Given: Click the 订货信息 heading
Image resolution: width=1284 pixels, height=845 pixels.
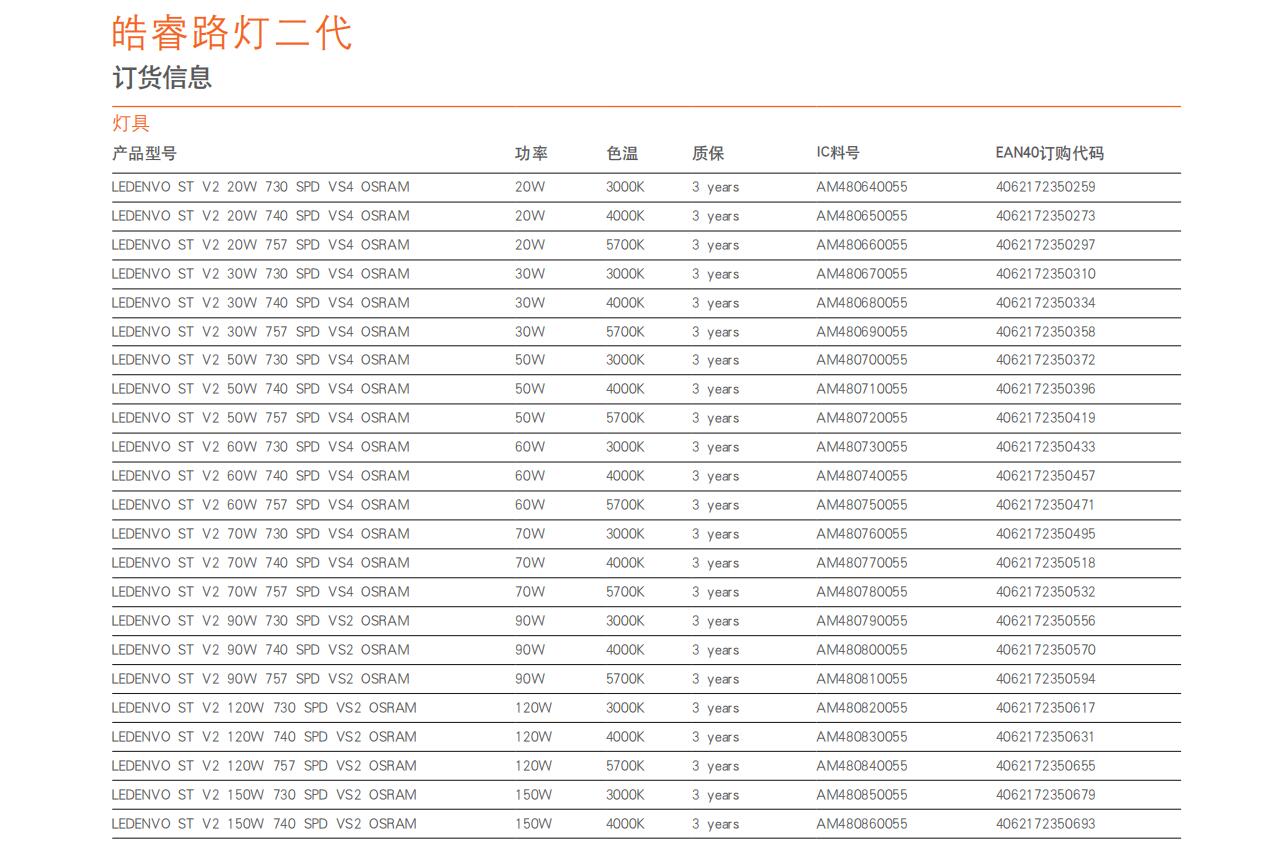Looking at the screenshot, I should [162, 78].
